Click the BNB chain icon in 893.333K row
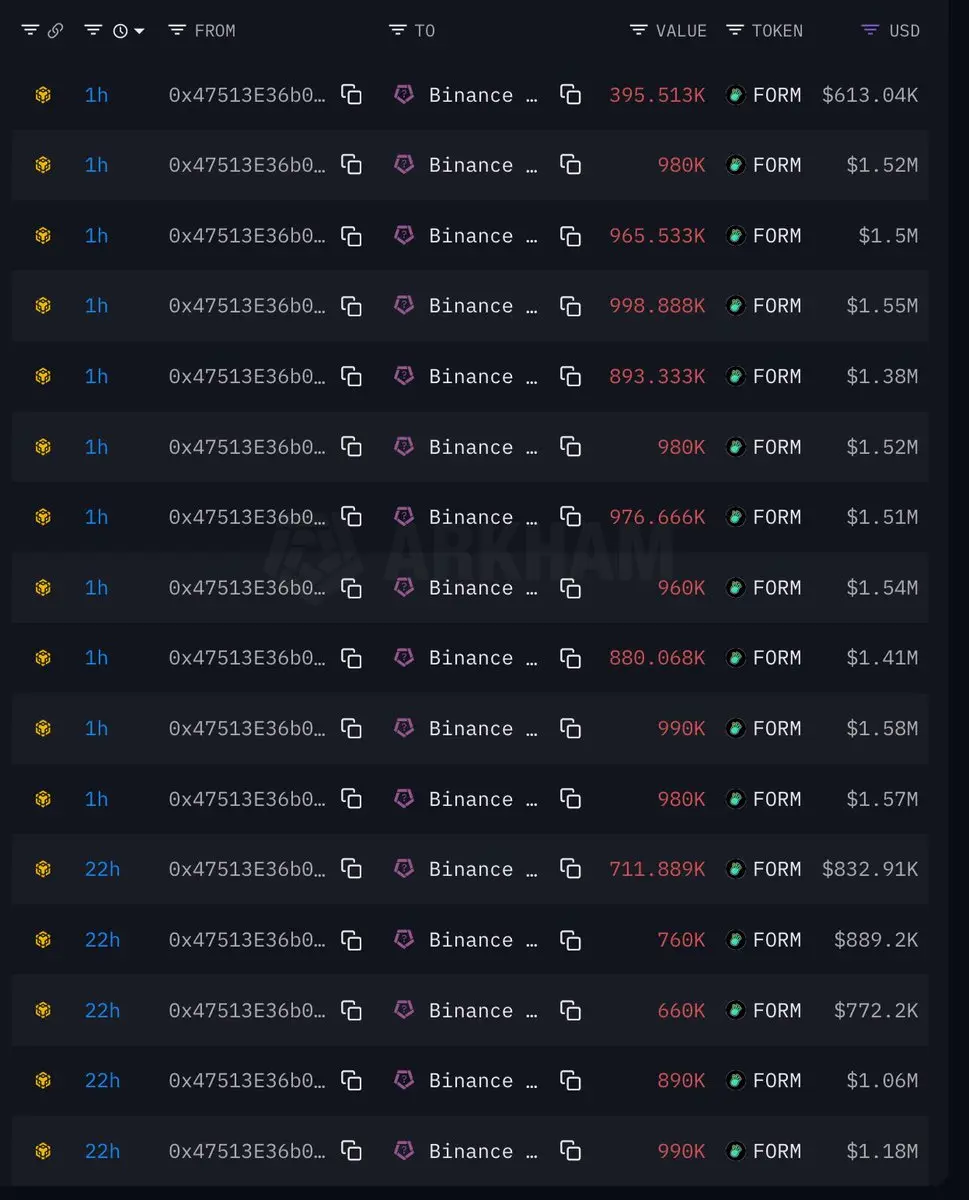969x1200 pixels. (43, 376)
